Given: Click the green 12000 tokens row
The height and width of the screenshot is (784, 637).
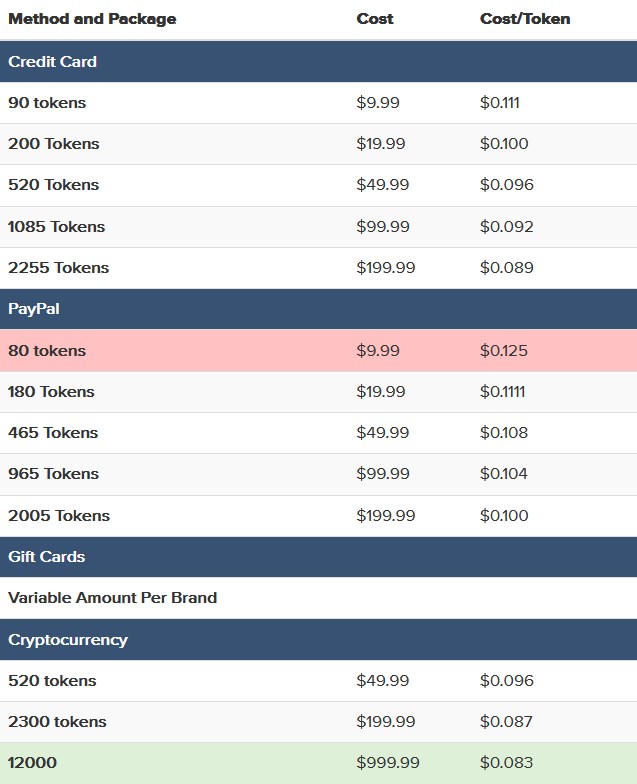Looking at the screenshot, I should coord(318,763).
